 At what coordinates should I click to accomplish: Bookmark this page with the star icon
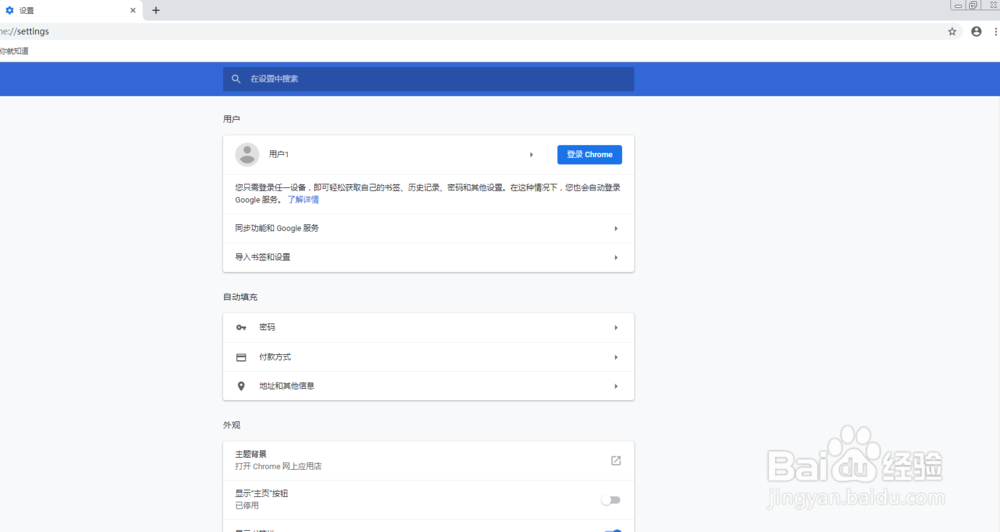pyautogui.click(x=952, y=31)
